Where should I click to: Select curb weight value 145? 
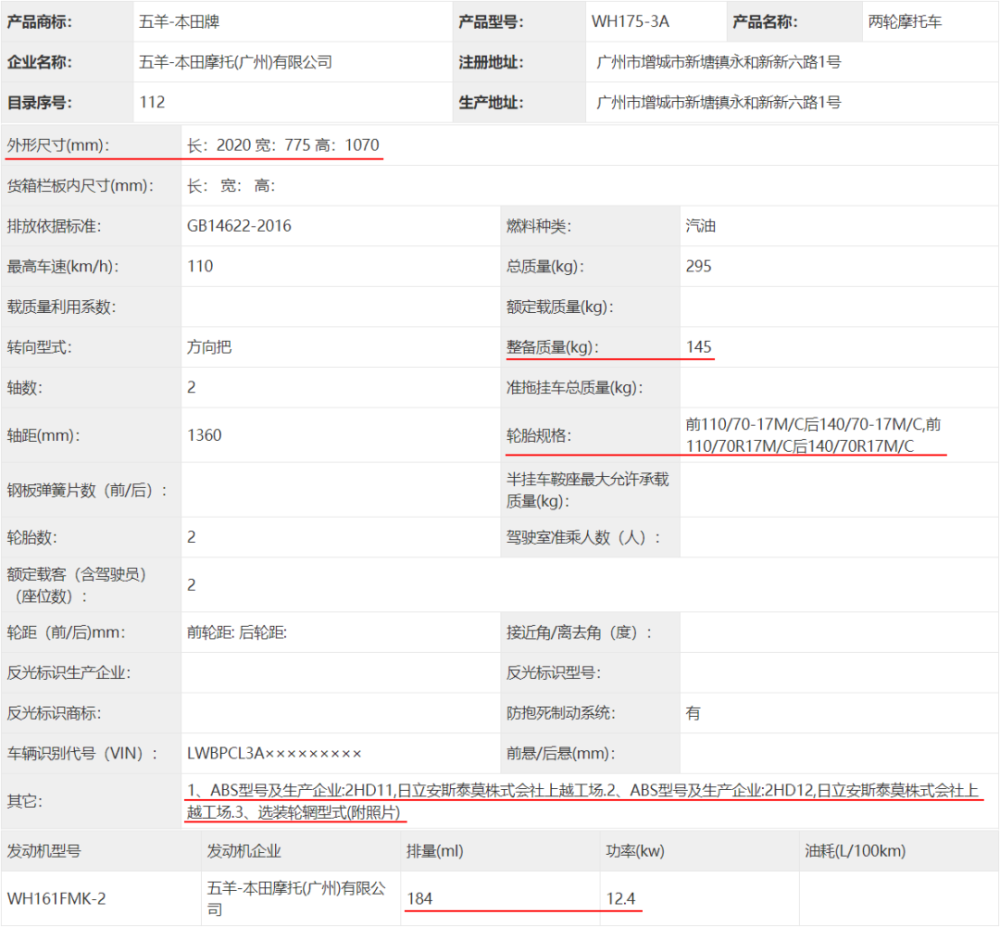pos(699,347)
